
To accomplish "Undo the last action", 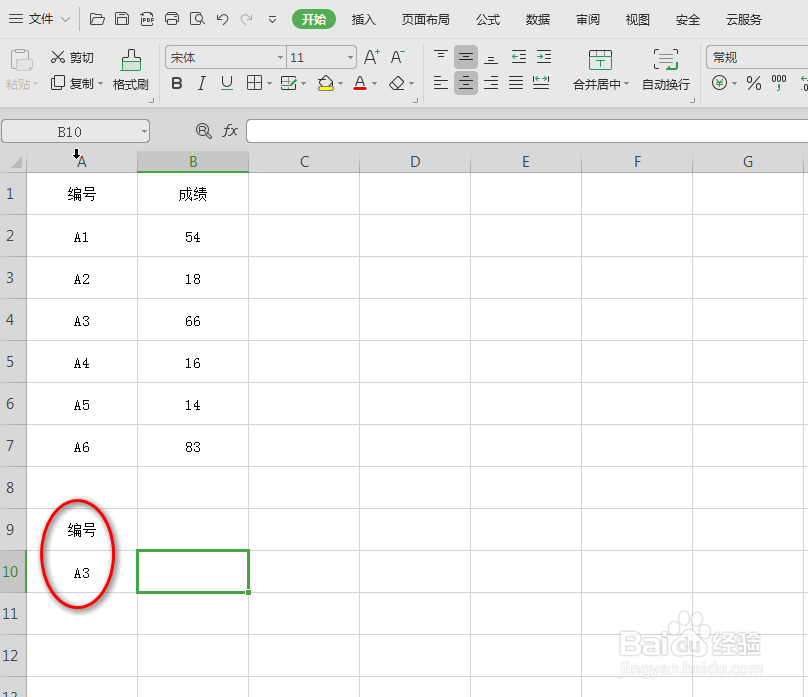I will click(x=222, y=20).
